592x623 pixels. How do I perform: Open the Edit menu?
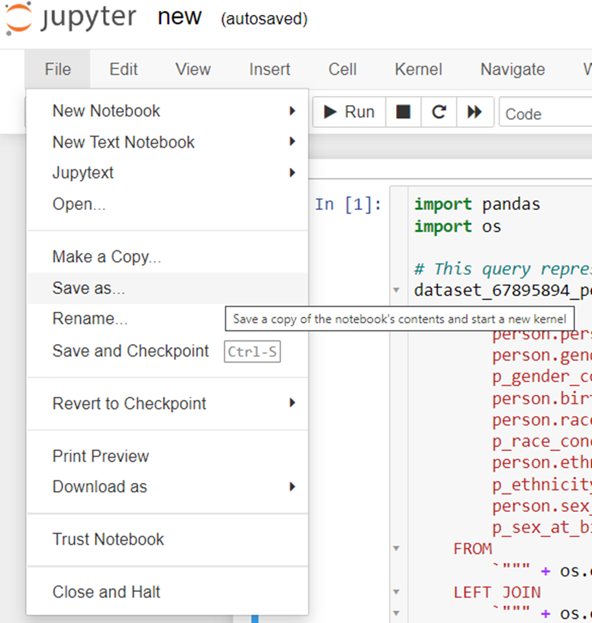124,69
